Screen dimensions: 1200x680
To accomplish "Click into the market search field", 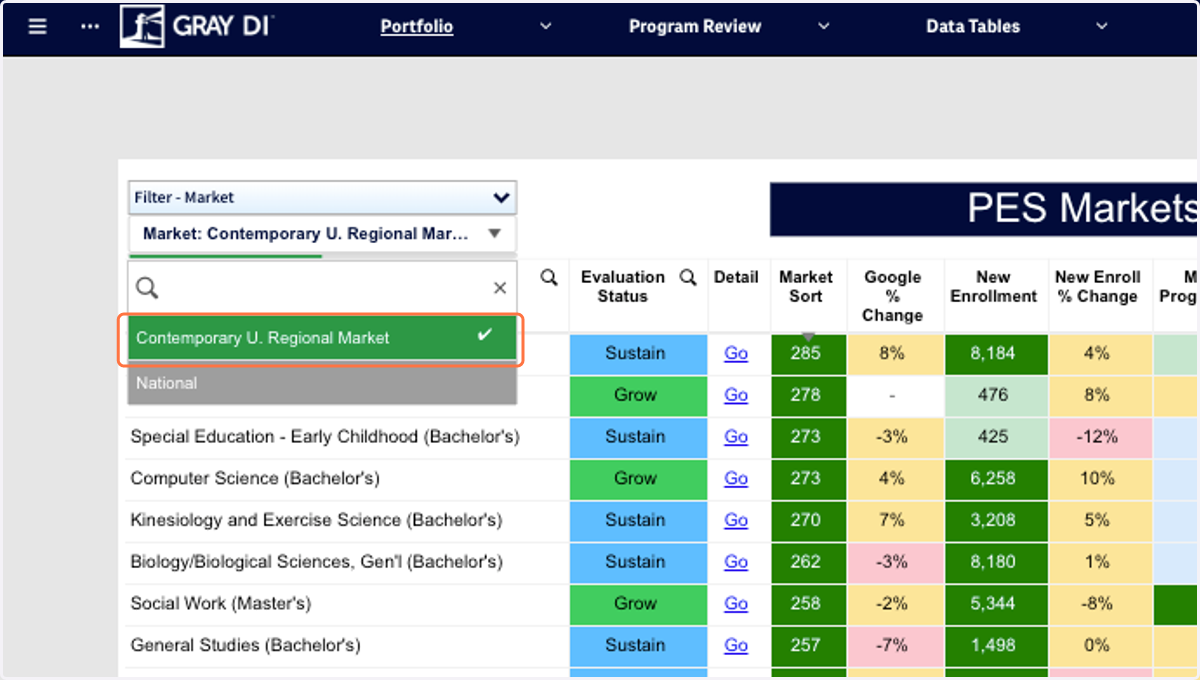I will click(x=322, y=289).
